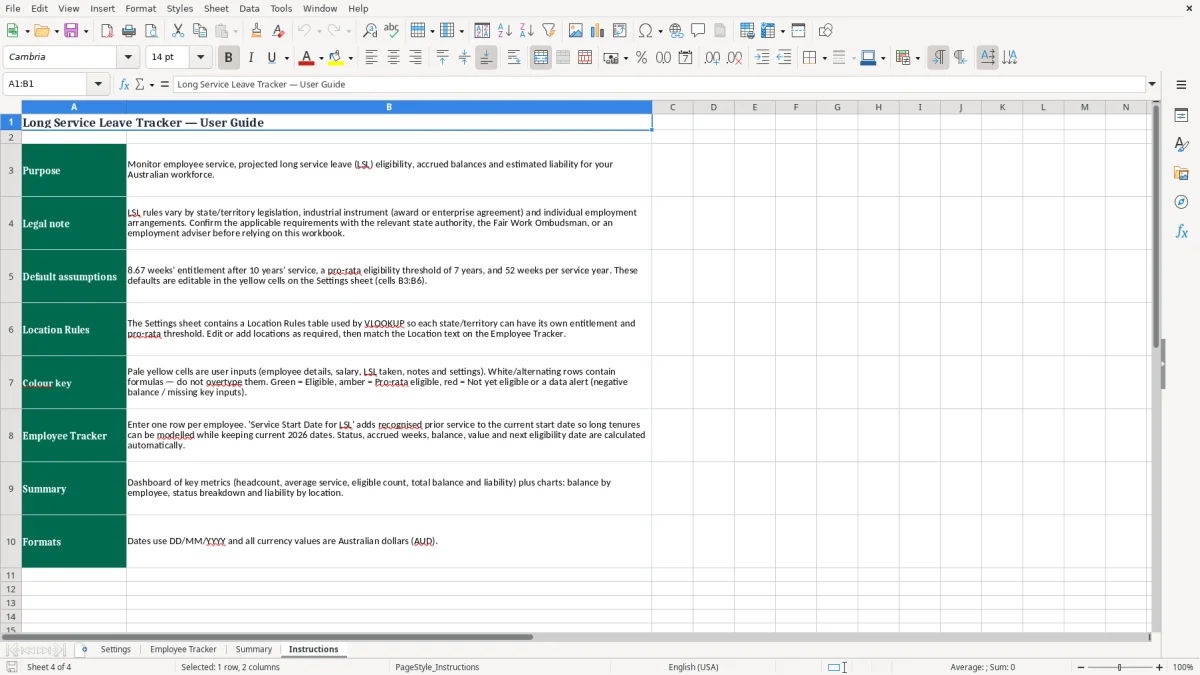
Task: Insert Chart icon
Action: [x=598, y=31]
